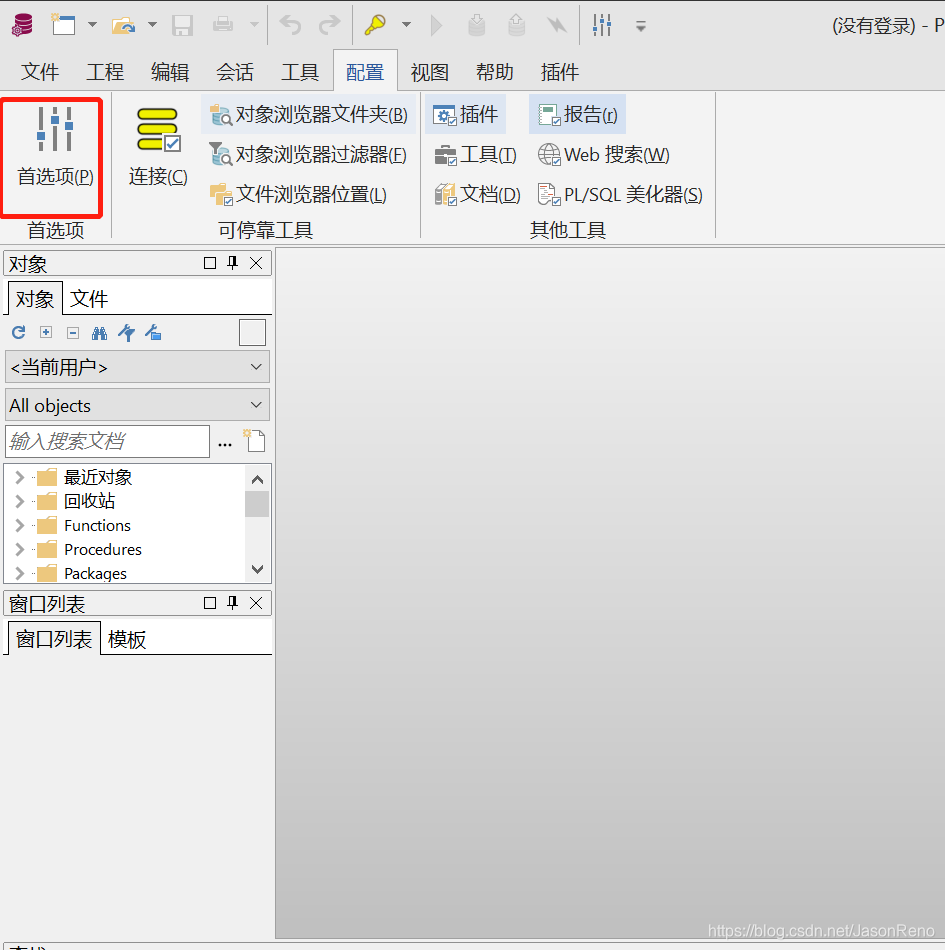Viewport: 945px width, 950px height.
Task: Click the Break lightning icon
Action: [557, 25]
